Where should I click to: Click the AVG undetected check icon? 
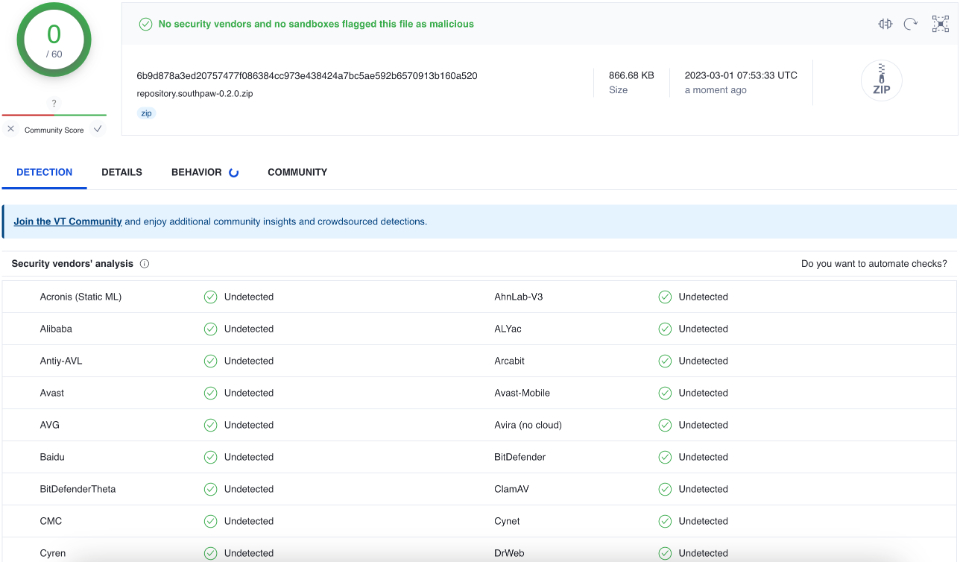point(211,425)
